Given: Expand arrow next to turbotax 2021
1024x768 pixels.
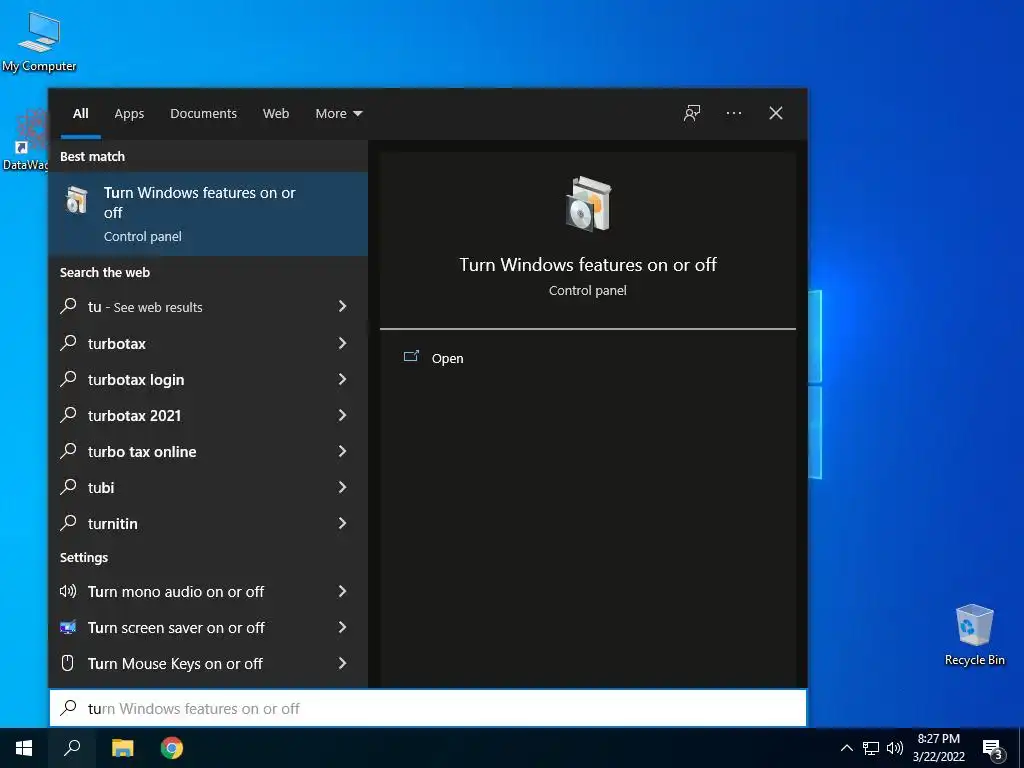Looking at the screenshot, I should [x=342, y=415].
